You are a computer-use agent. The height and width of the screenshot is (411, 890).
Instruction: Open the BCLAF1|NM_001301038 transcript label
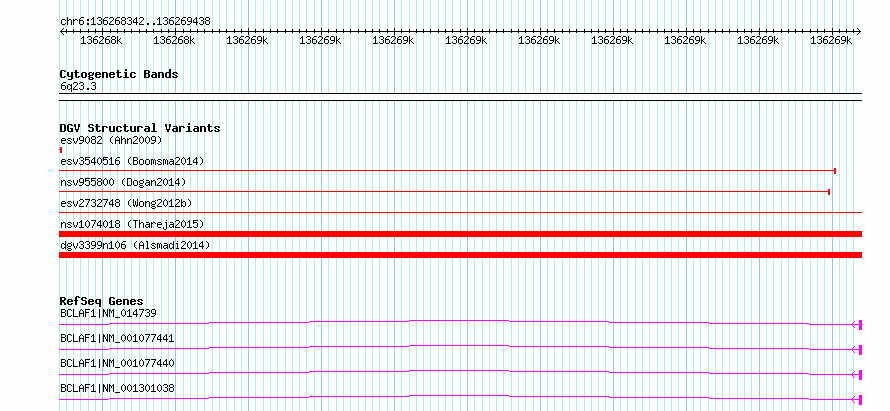click(x=117, y=388)
